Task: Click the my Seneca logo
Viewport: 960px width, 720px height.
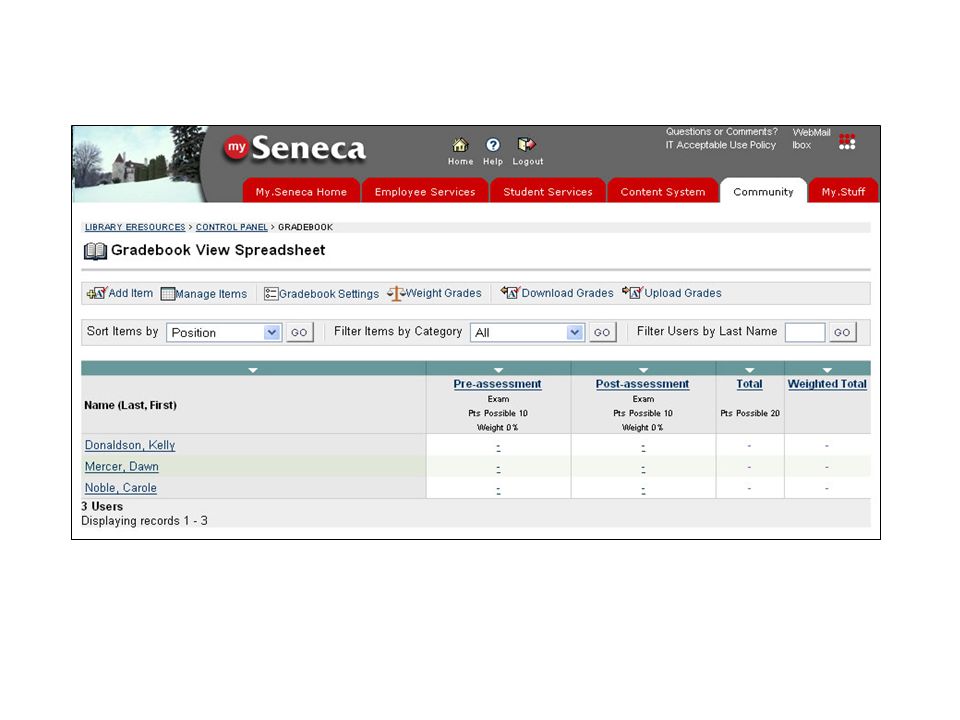Action: pos(294,148)
